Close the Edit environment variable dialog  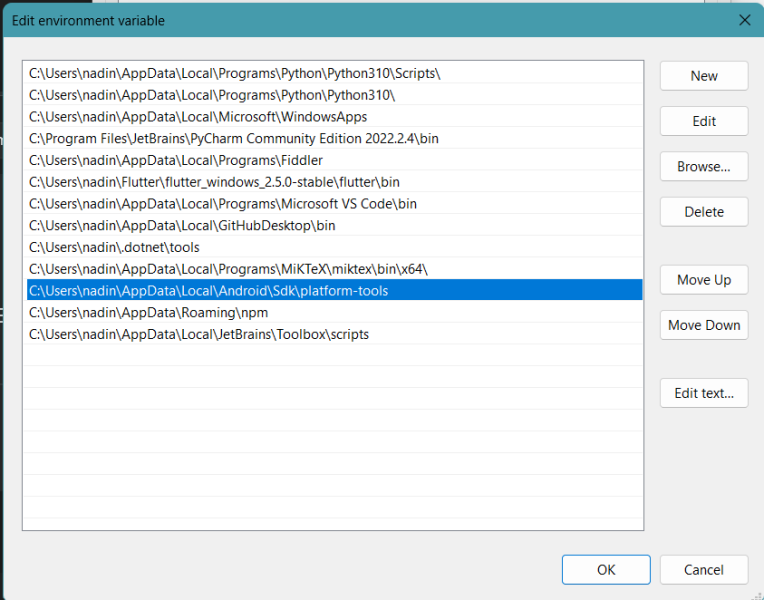pos(745,20)
